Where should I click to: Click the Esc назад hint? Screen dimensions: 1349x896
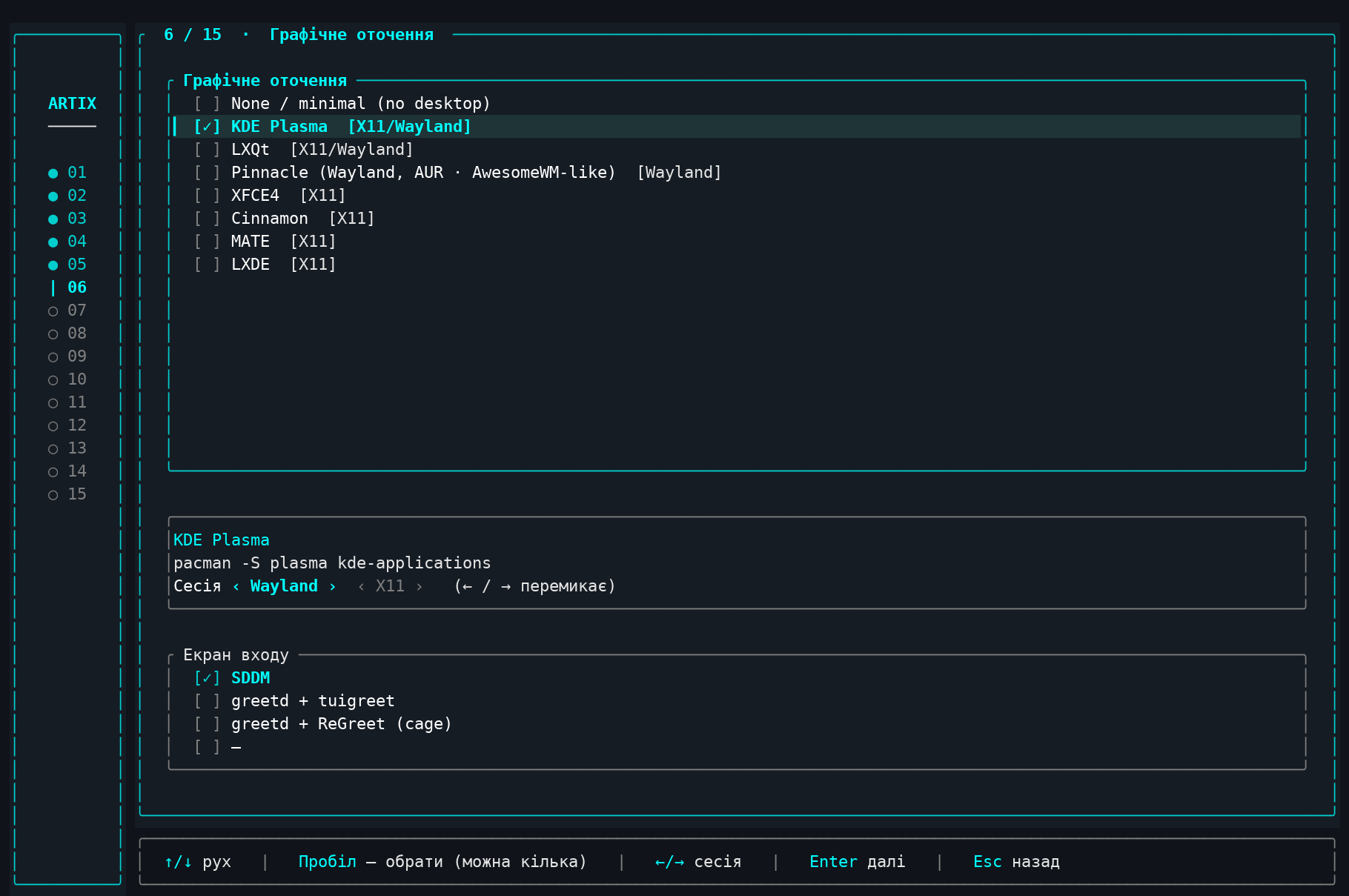coord(1016,862)
